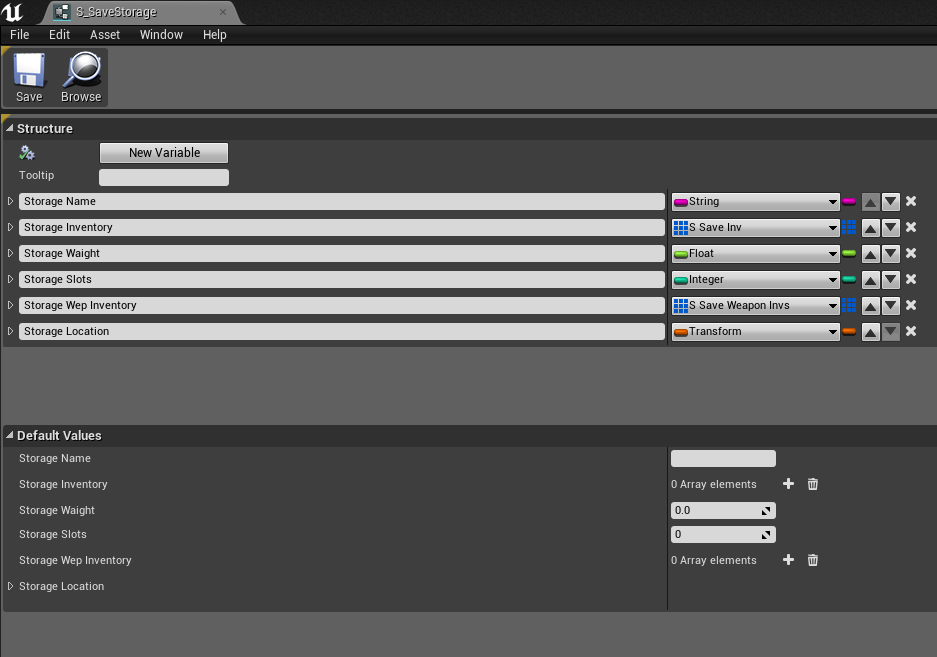Open Integer type dropdown
This screenshot has height=657, width=937.
point(755,280)
